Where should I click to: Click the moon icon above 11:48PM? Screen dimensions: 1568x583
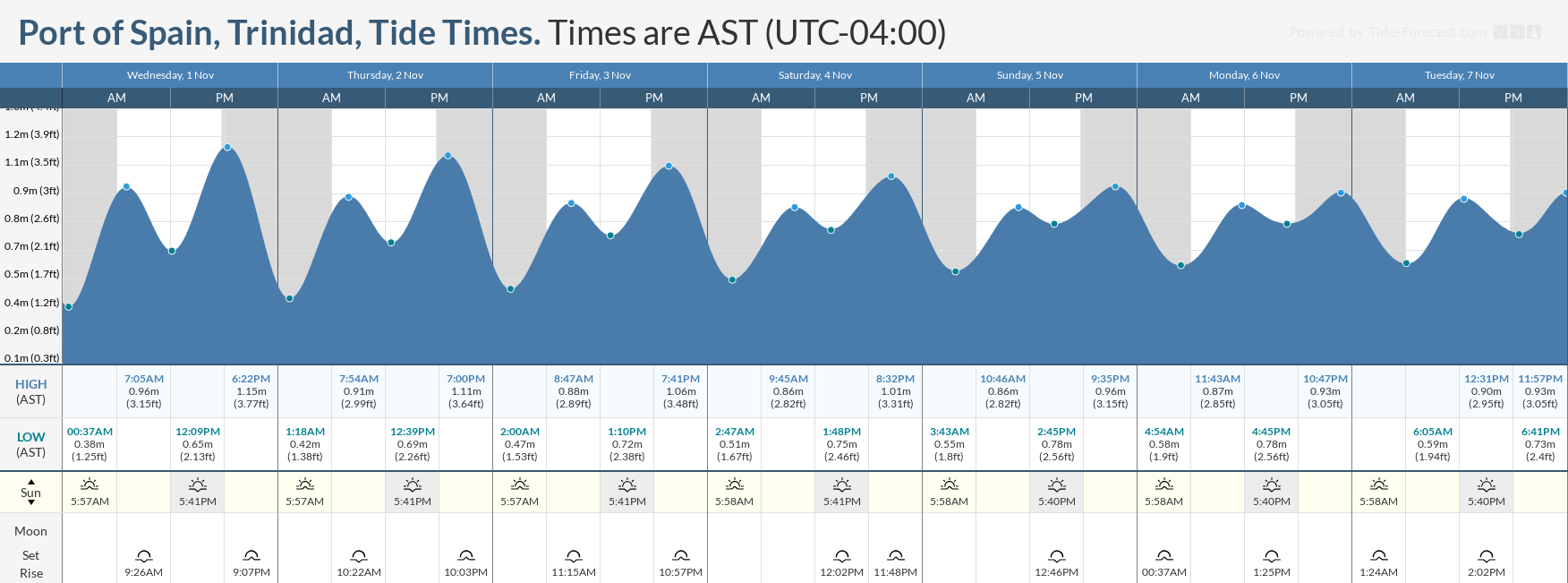pos(895,556)
